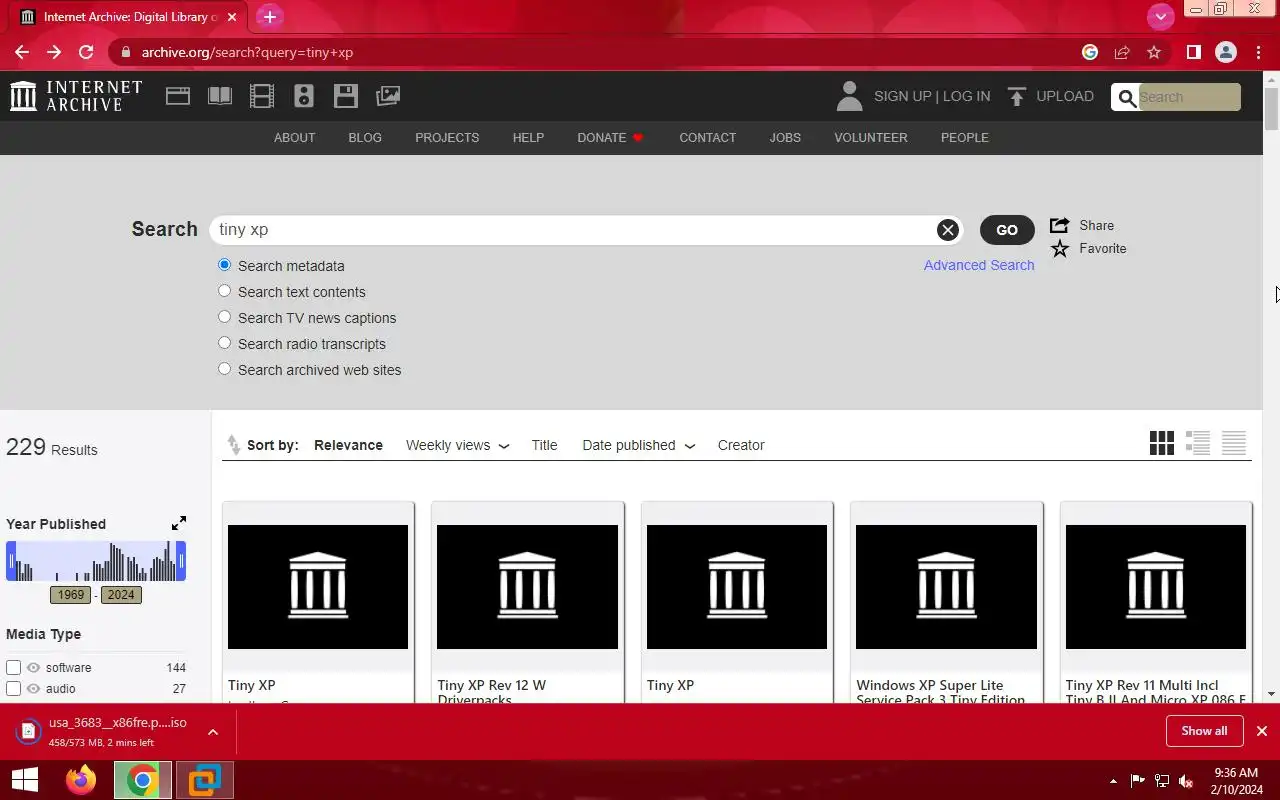Select Search radio transcripts option

(224, 343)
